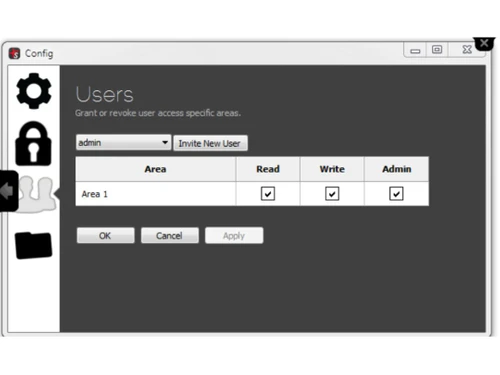The height and width of the screenshot is (375, 500).
Task: Expand the admin user dropdown
Action: [123, 142]
